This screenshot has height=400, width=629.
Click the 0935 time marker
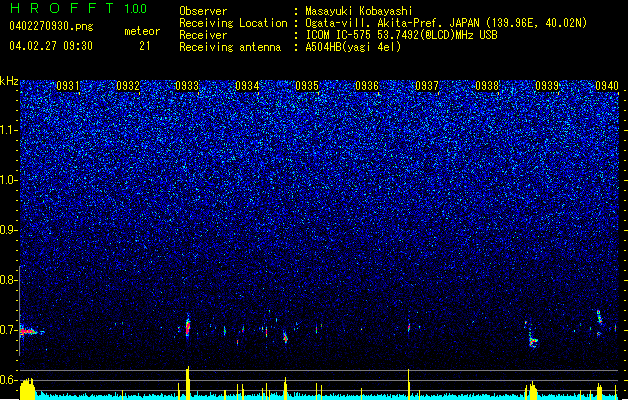[x=307, y=86]
